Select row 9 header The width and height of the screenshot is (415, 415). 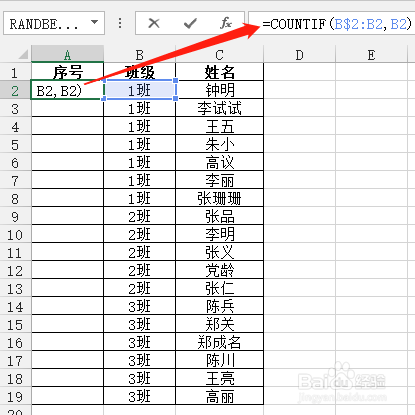[x=15, y=216]
